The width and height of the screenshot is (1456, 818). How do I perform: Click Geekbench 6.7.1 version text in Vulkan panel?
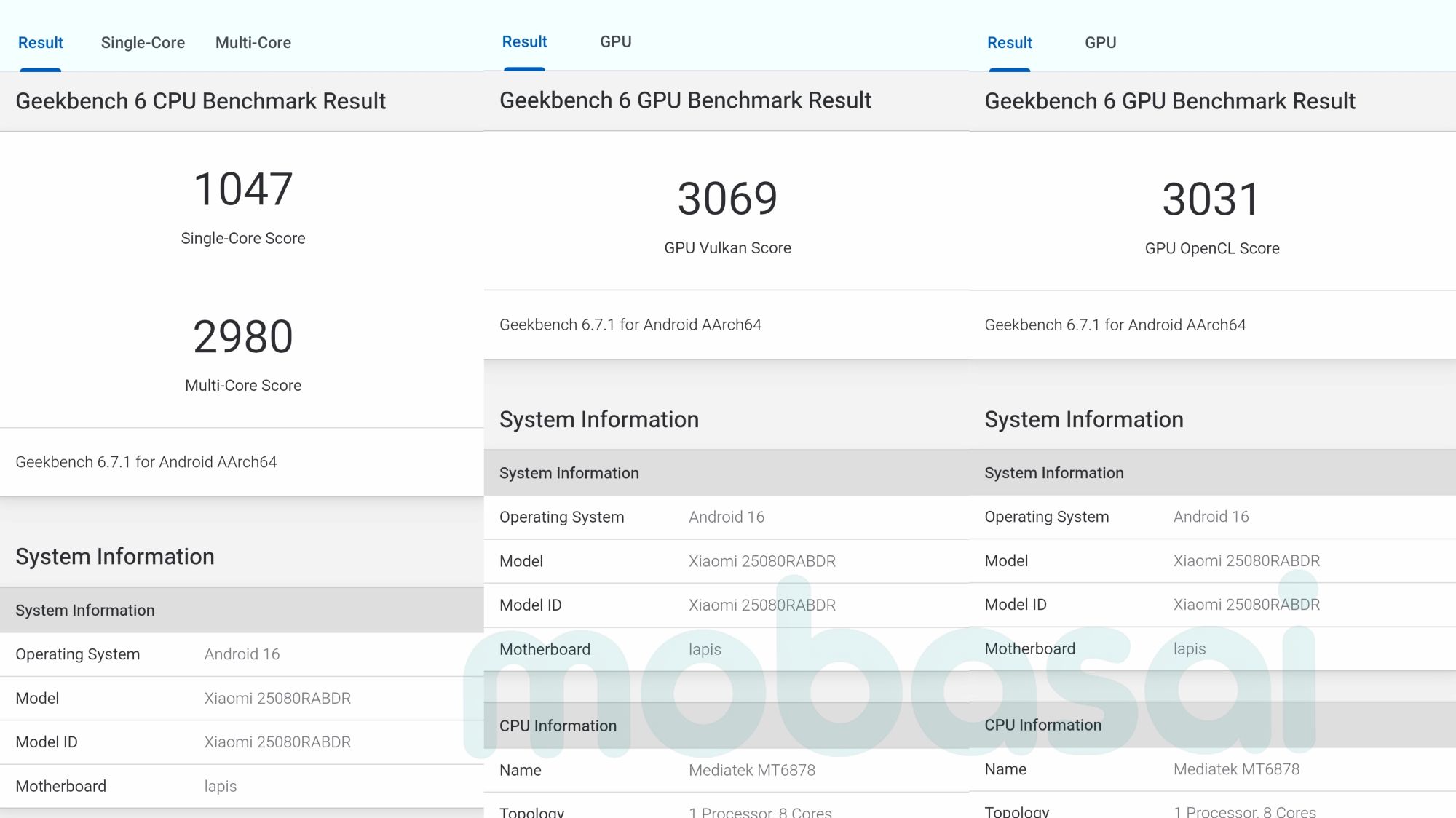[x=630, y=325]
